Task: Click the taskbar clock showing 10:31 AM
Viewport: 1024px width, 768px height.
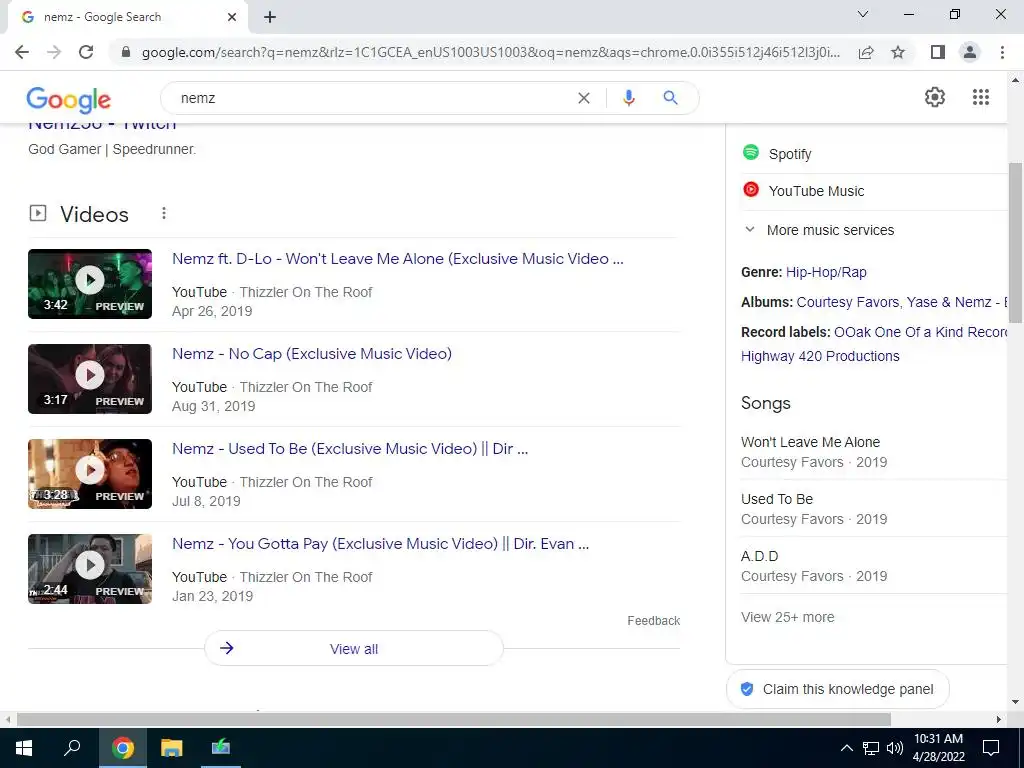Action: tap(938, 748)
